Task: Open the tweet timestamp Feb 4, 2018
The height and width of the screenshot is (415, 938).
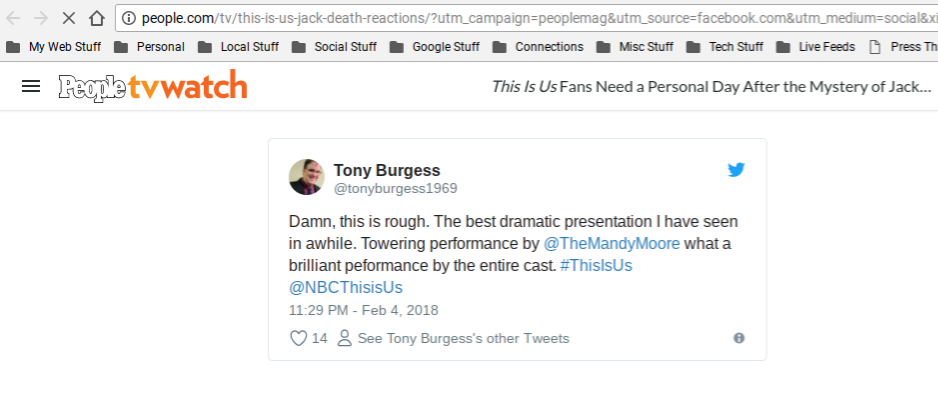Action: [363, 310]
